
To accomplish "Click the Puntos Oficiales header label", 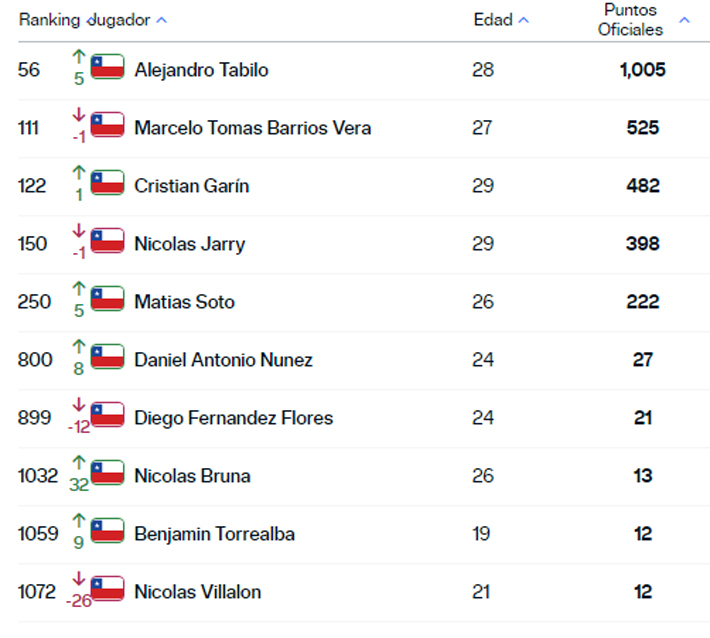I will click(x=630, y=19).
